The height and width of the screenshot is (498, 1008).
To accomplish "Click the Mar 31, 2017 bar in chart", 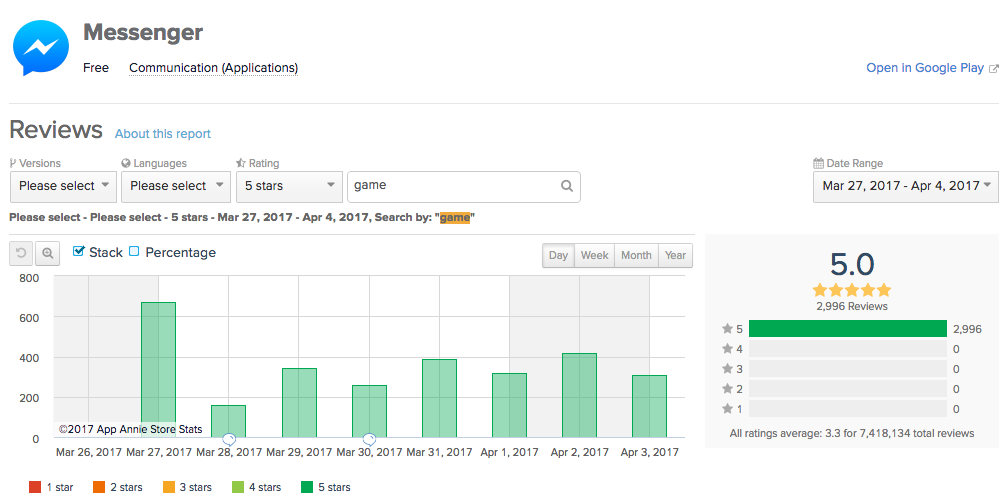I will pyautogui.click(x=439, y=399).
